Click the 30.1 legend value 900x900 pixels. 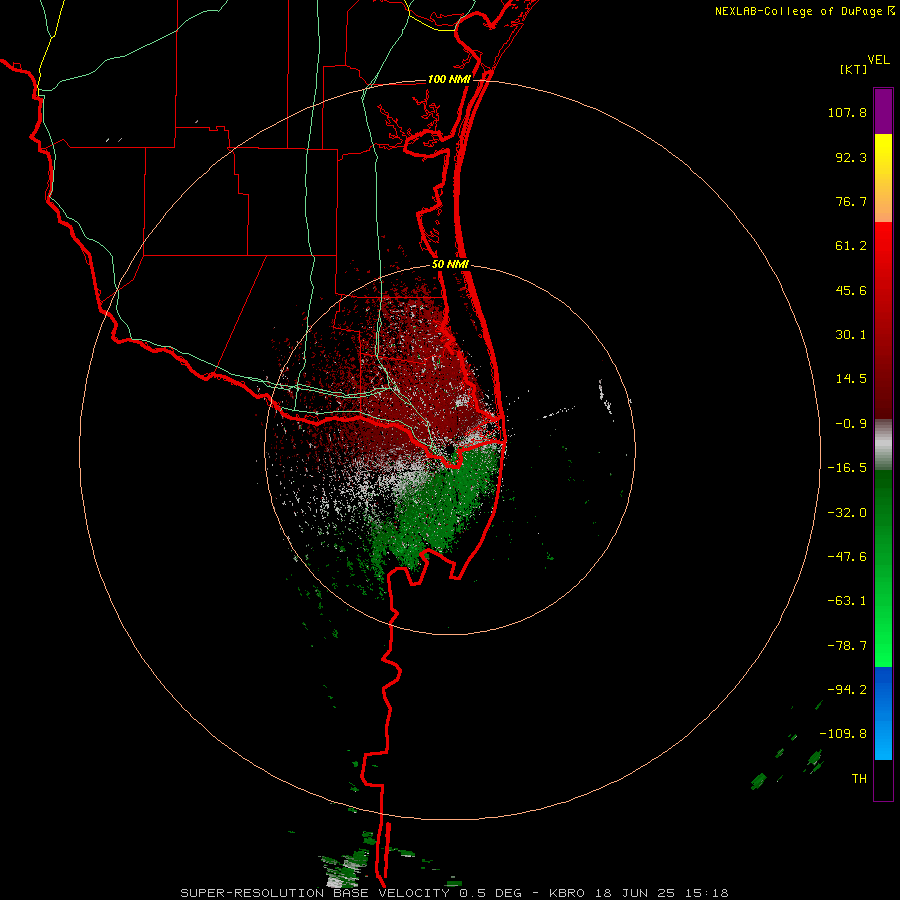[851, 335]
